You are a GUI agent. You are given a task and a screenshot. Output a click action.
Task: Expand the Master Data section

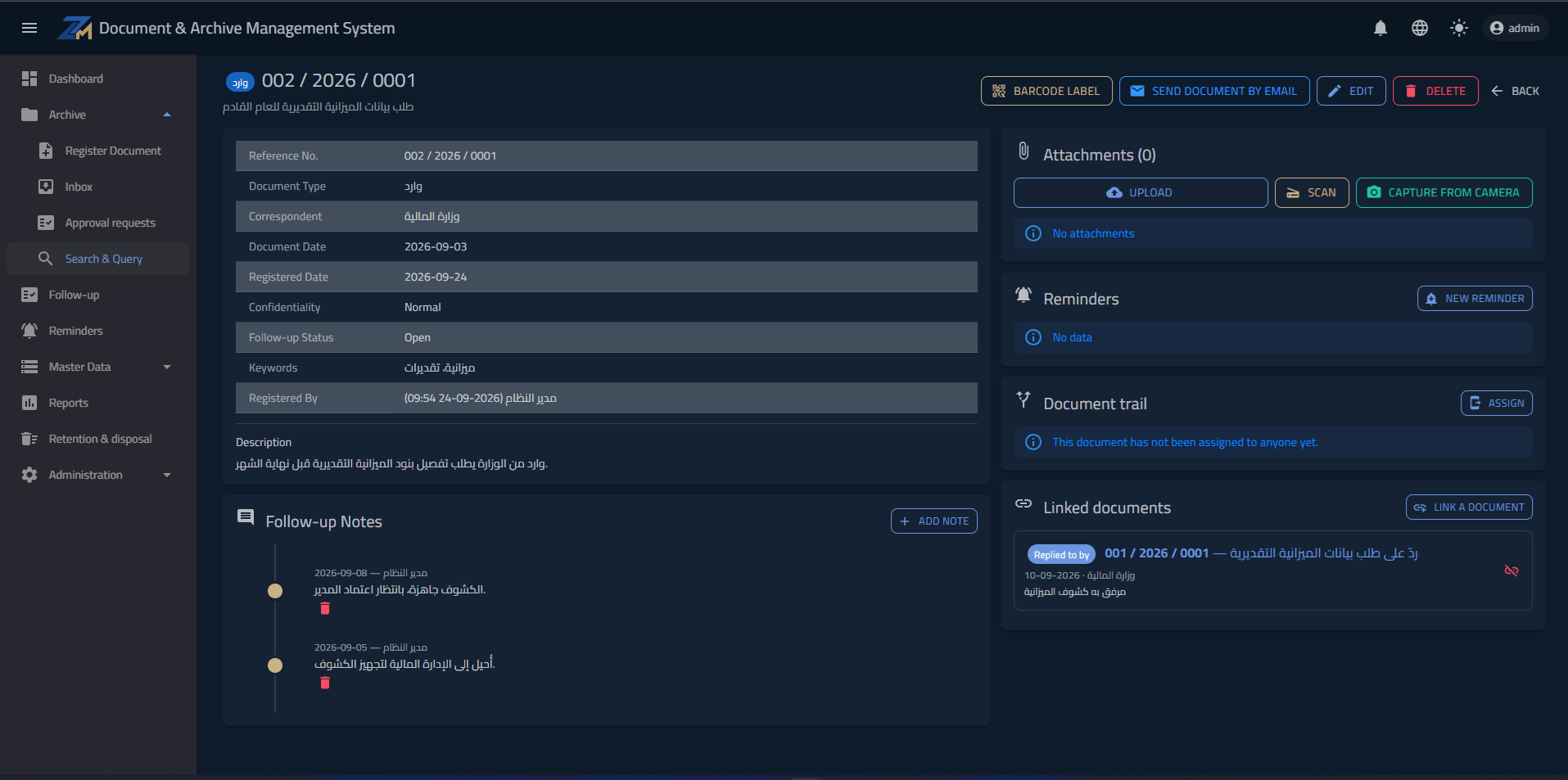coord(98,367)
